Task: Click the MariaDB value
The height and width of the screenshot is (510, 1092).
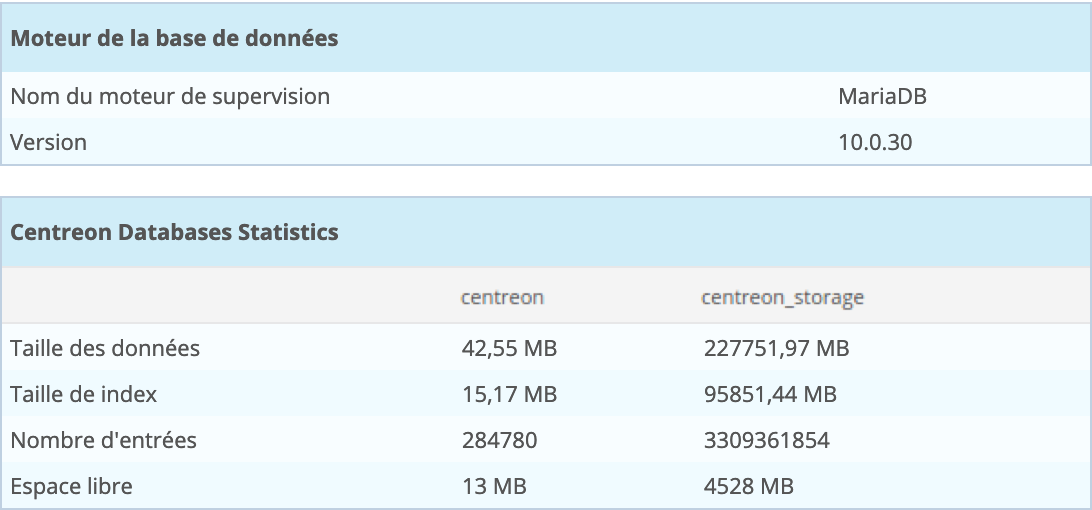Action: [882, 96]
